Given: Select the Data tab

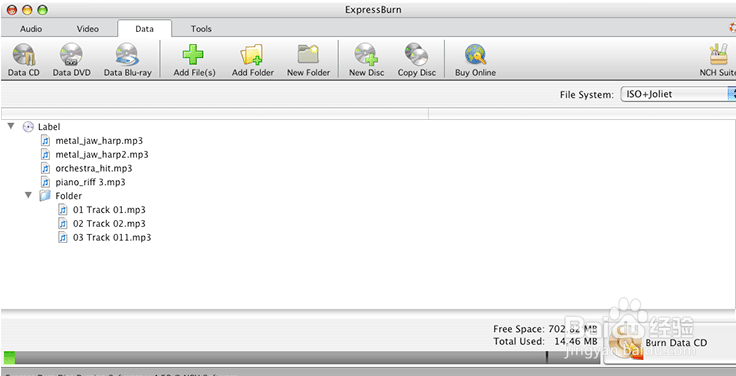Looking at the screenshot, I should (145, 29).
